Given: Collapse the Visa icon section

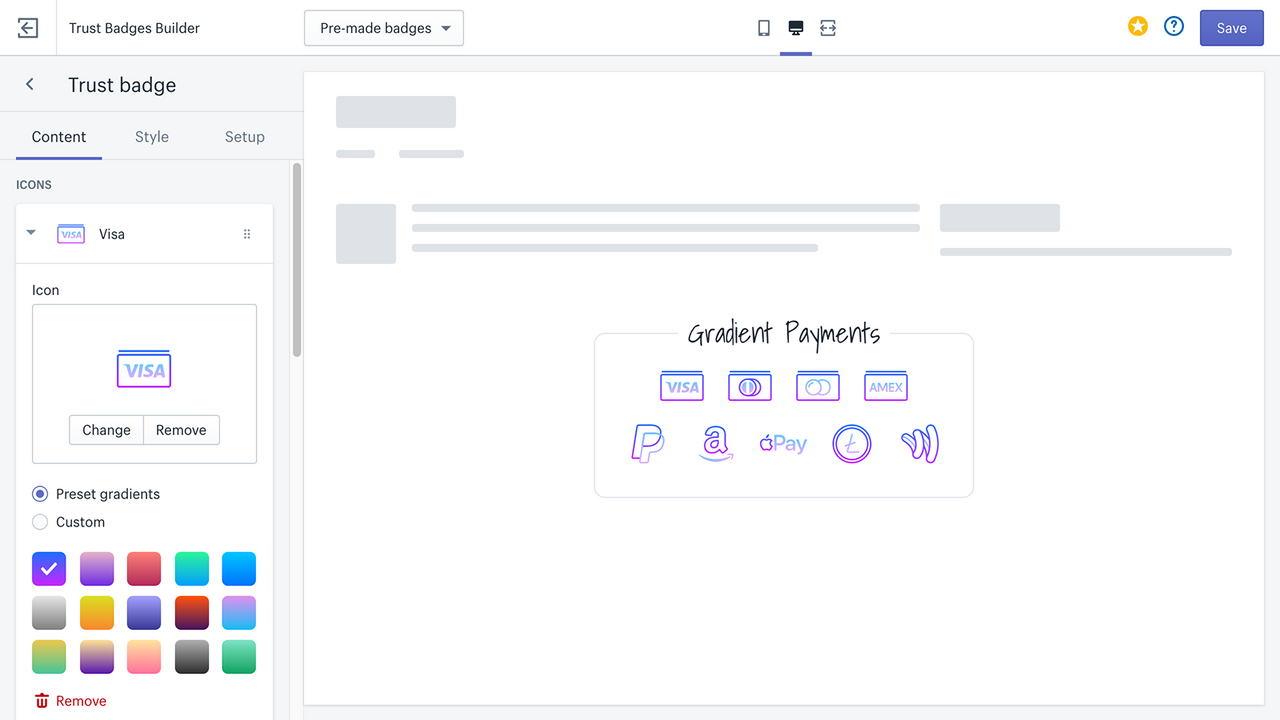Looking at the screenshot, I should click(30, 231).
